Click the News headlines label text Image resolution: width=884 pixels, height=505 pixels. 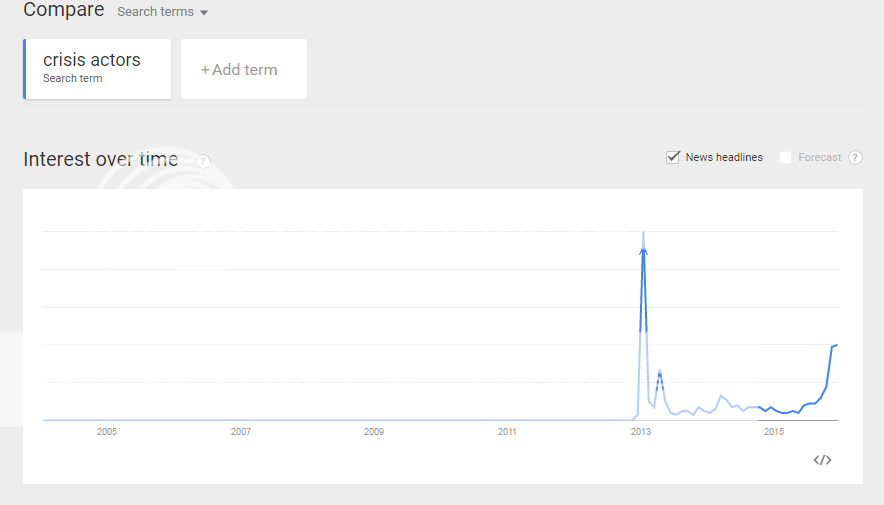point(724,157)
